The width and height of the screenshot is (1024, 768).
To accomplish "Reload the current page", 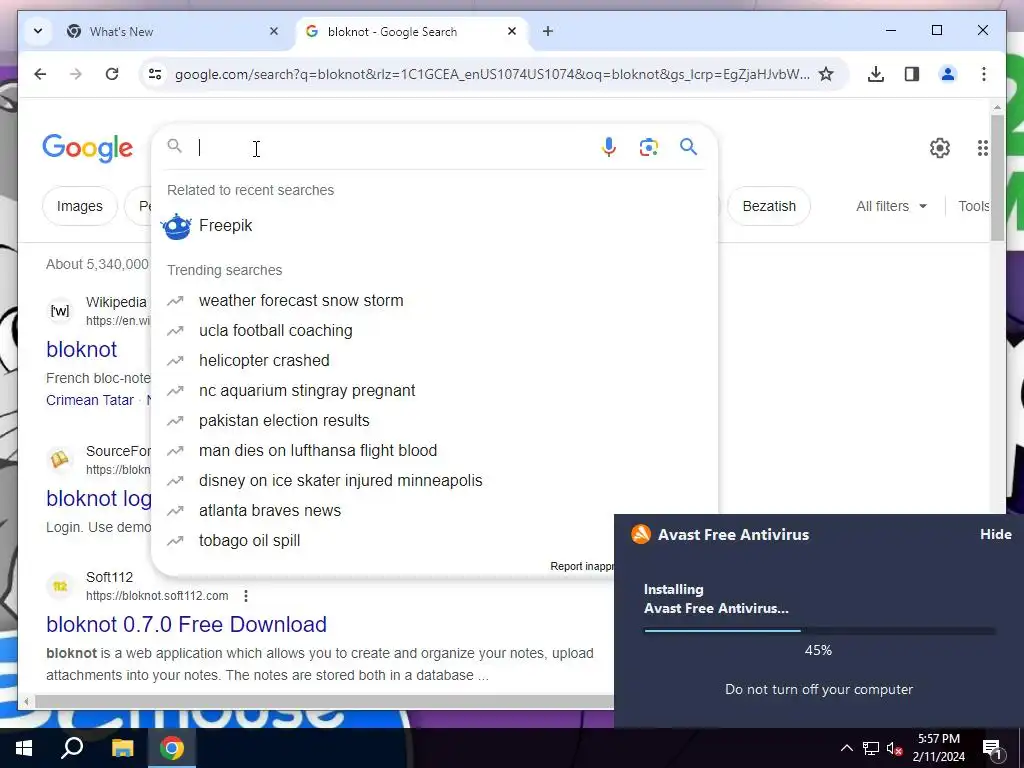I will coord(112,74).
